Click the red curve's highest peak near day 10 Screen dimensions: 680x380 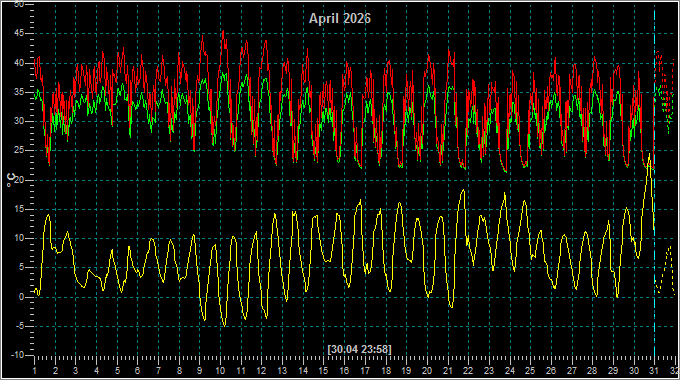pyautogui.click(x=223, y=31)
